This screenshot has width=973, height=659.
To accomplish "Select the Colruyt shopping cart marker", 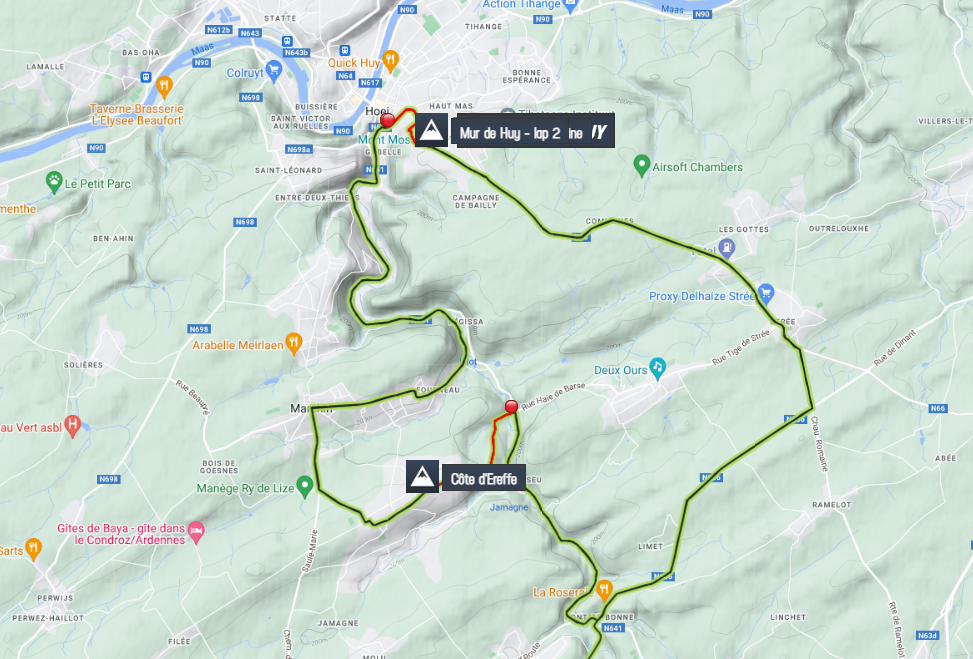I will (x=273, y=70).
